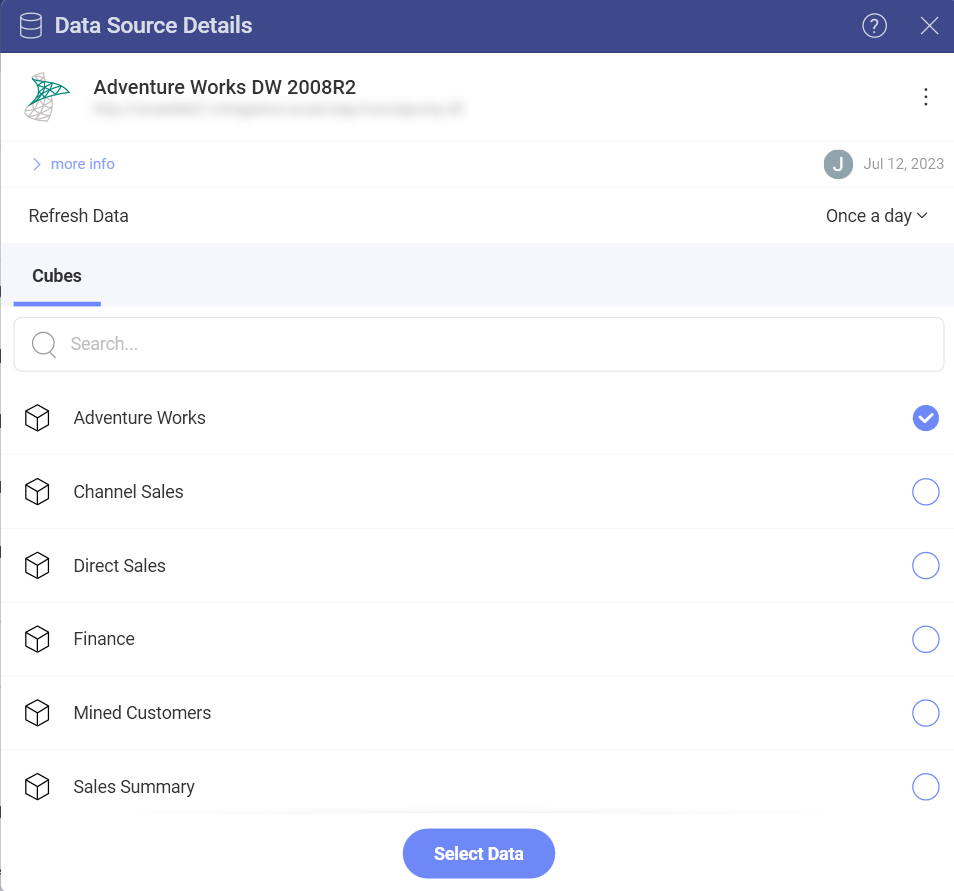The image size is (954, 891).
Task: Open the Once a day refresh dropdown
Action: 876,216
